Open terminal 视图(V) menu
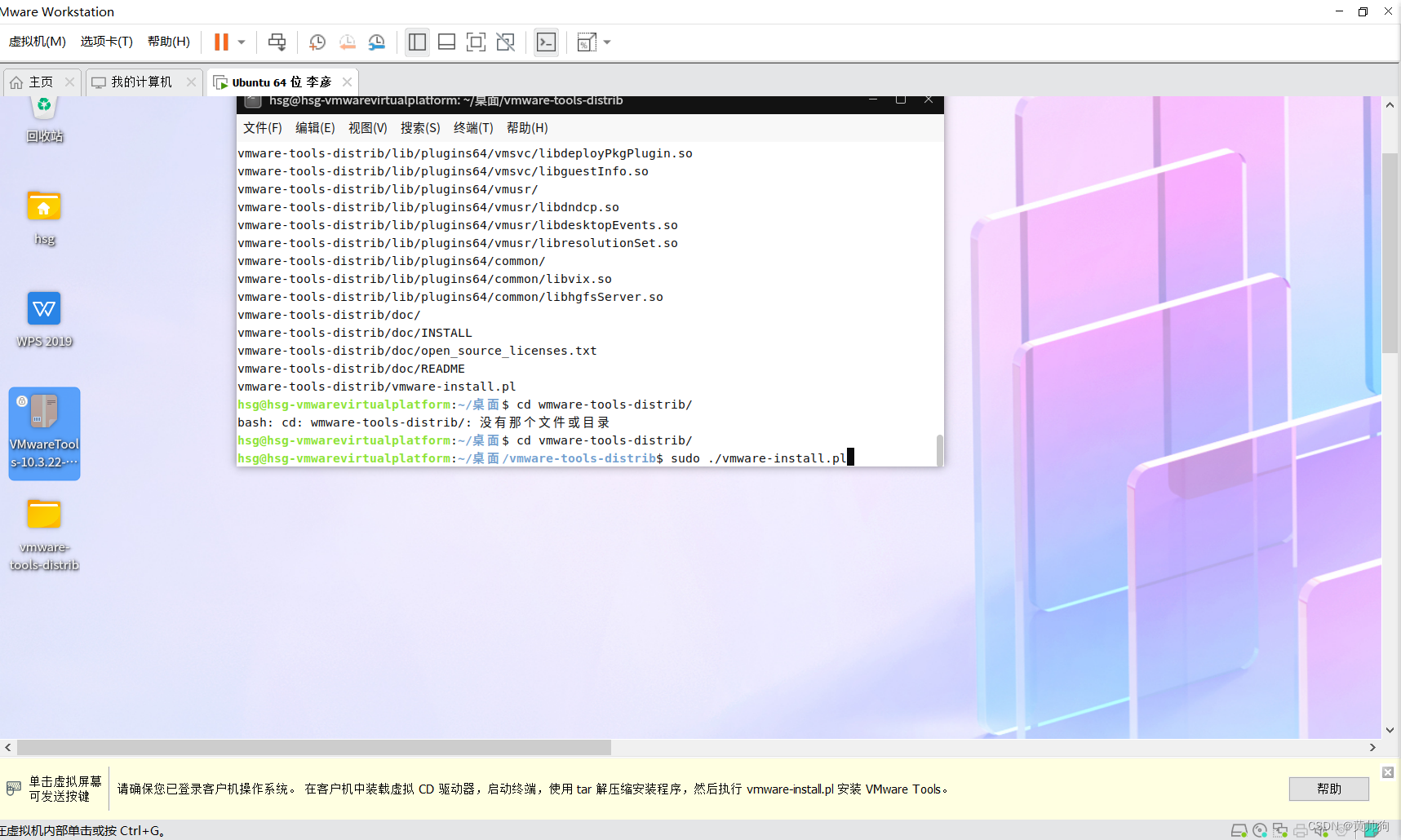Viewport: 1401px width, 840px height. click(368, 128)
